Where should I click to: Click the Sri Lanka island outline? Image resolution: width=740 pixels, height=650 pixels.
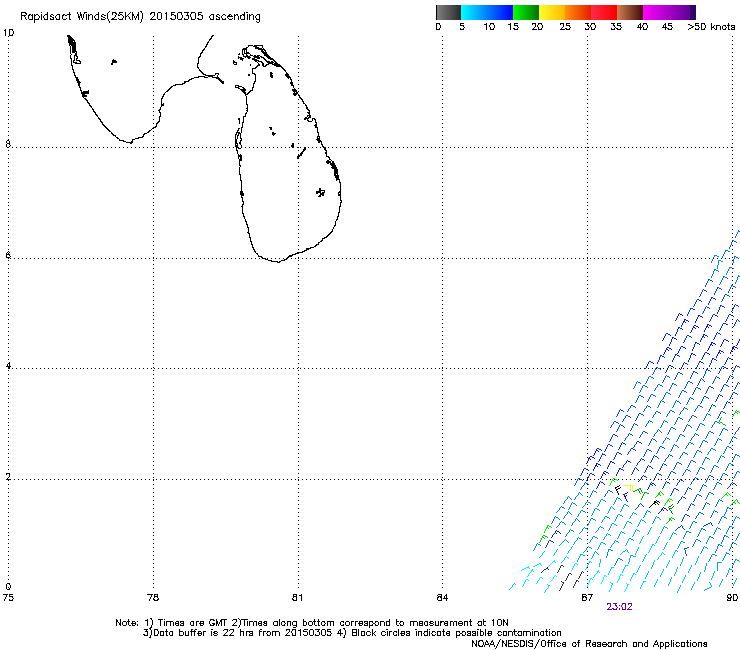[x=288, y=153]
